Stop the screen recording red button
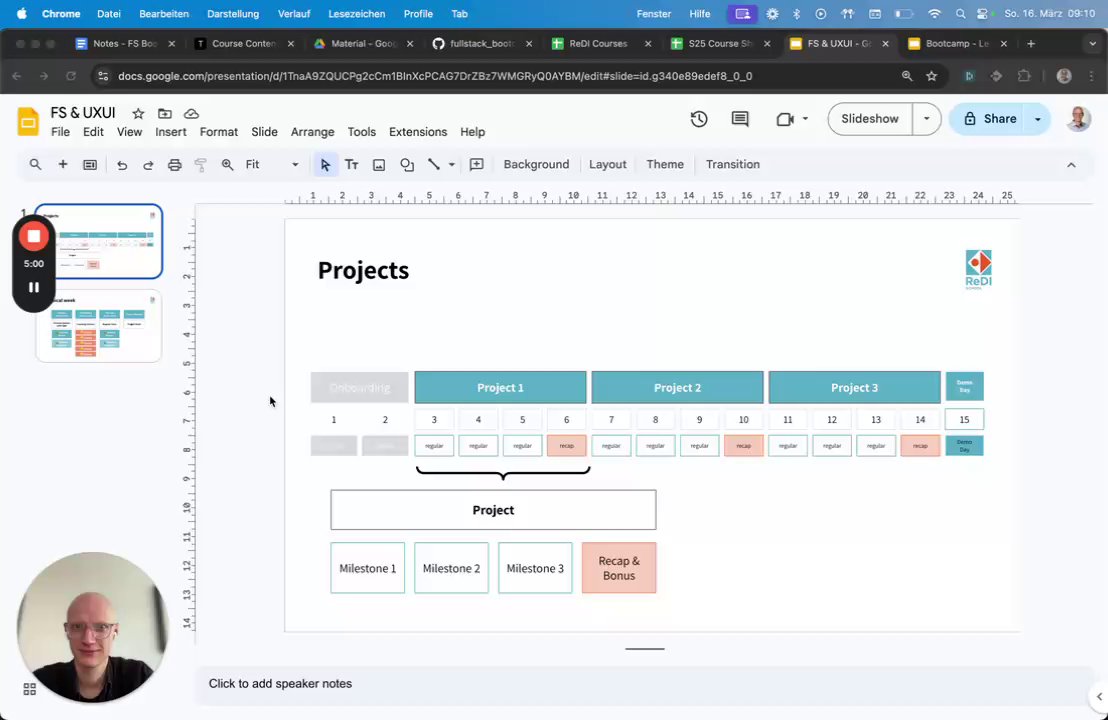 (33, 236)
